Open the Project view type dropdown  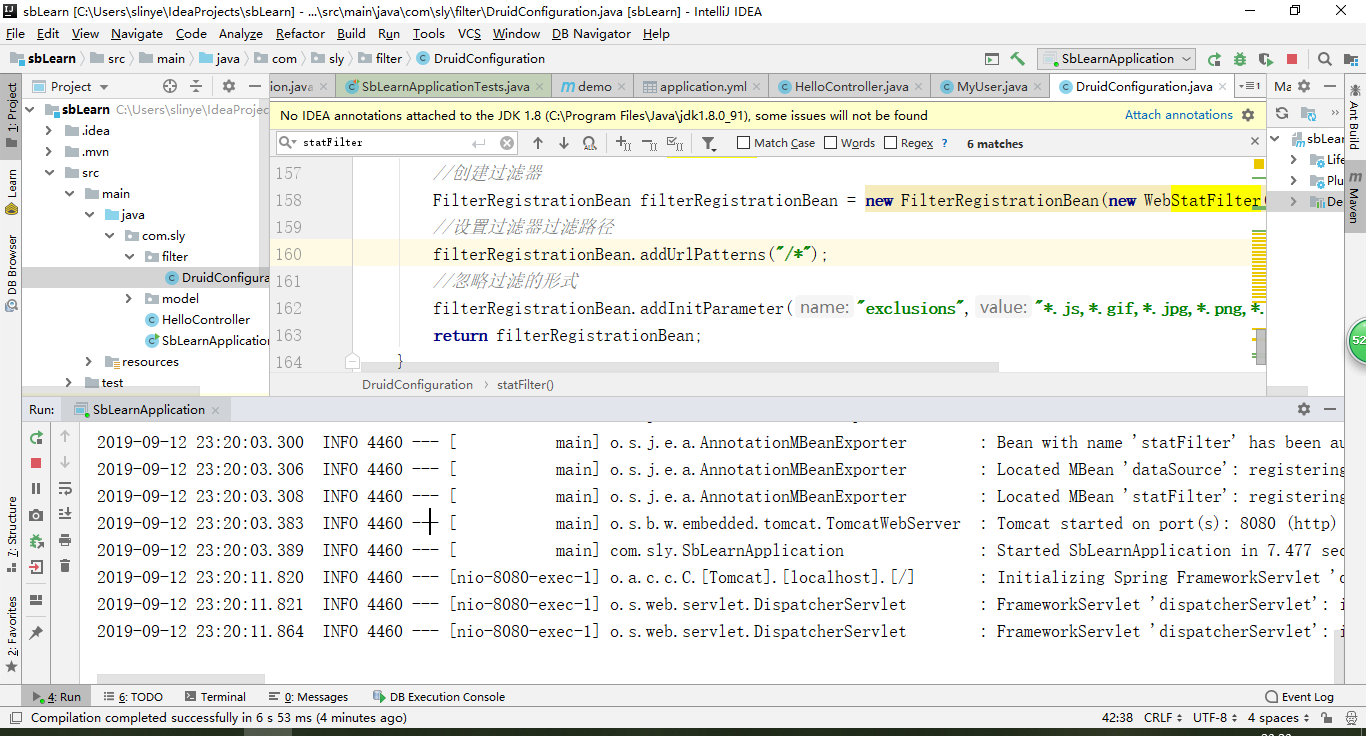coord(72,87)
